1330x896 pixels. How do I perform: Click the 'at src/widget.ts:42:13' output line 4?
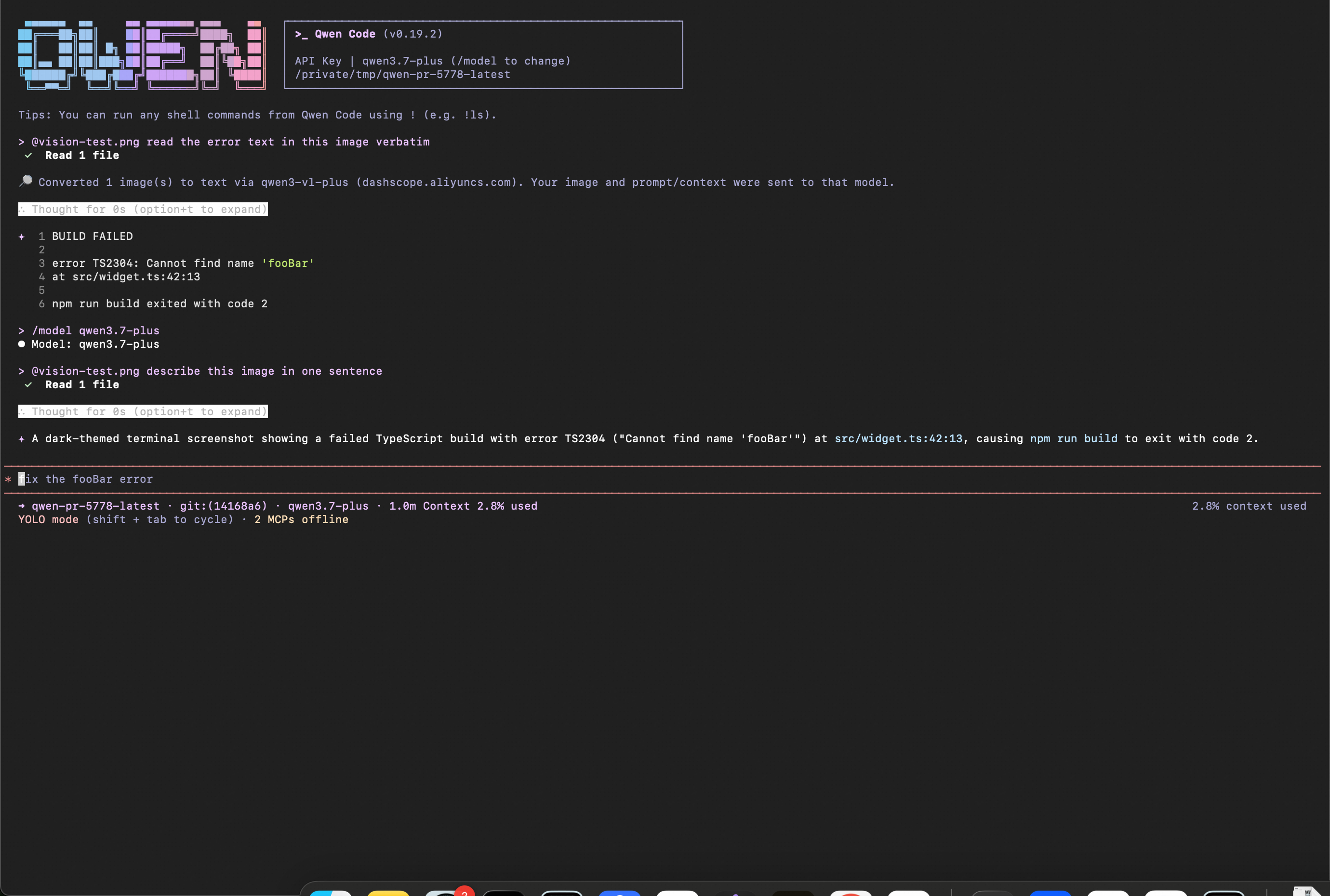(126, 277)
